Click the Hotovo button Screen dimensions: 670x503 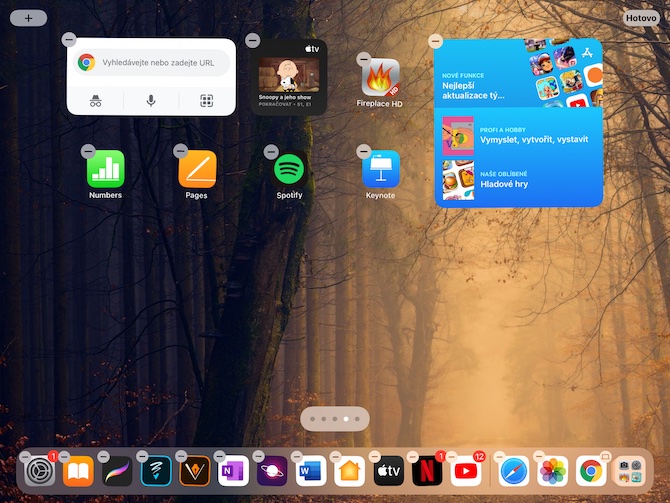pos(641,18)
